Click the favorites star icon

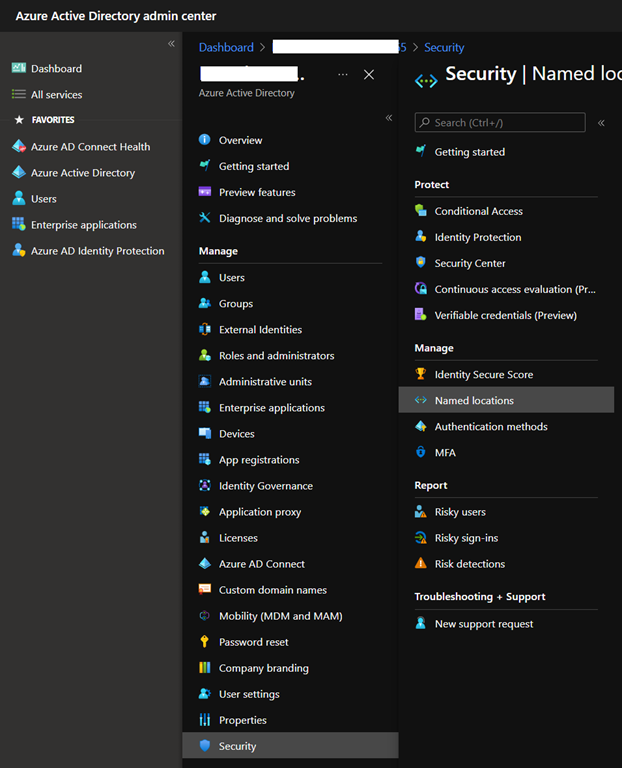pos(18,120)
